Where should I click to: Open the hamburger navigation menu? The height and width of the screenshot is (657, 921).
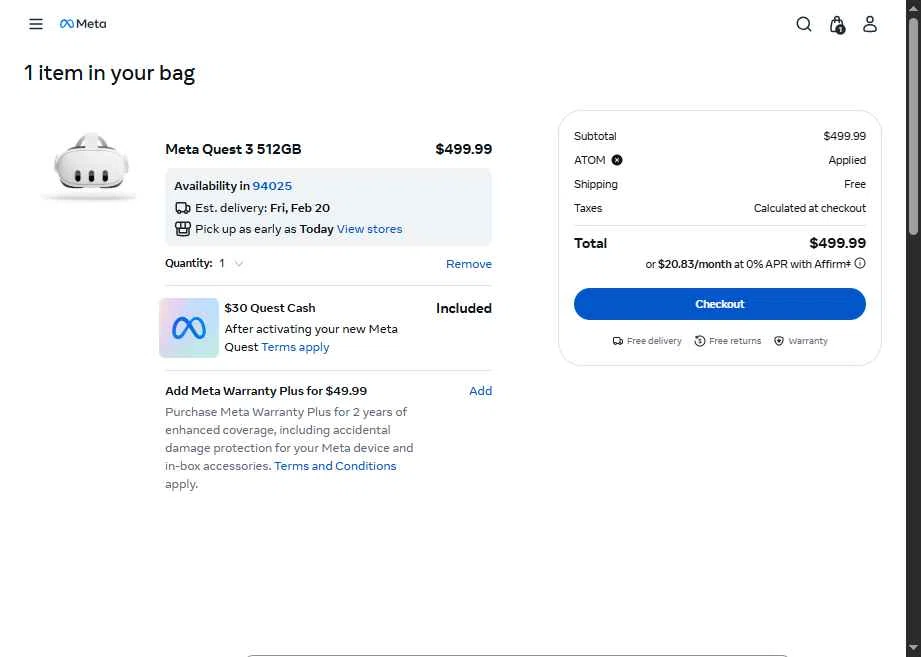coord(36,24)
